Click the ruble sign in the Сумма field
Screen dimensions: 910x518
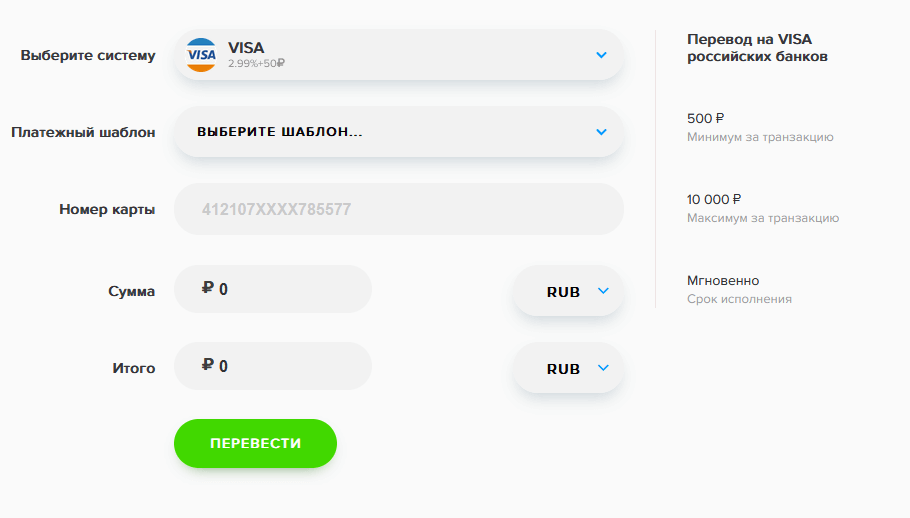pyautogui.click(x=208, y=289)
